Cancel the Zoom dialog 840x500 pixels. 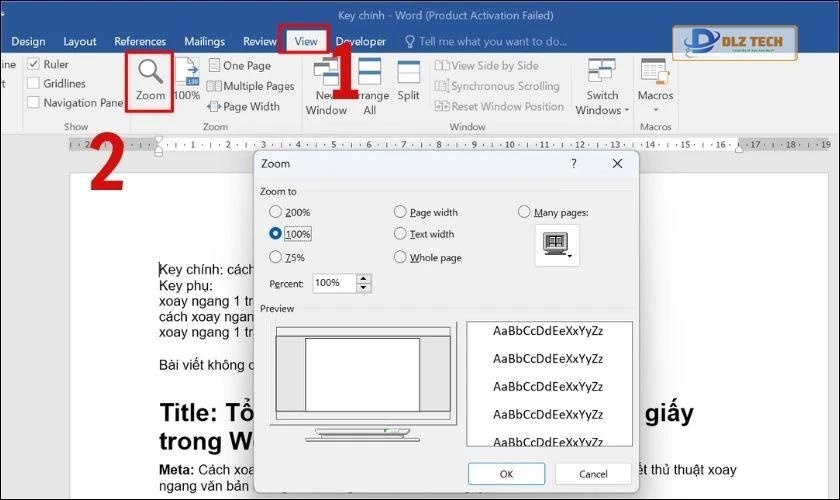593,474
